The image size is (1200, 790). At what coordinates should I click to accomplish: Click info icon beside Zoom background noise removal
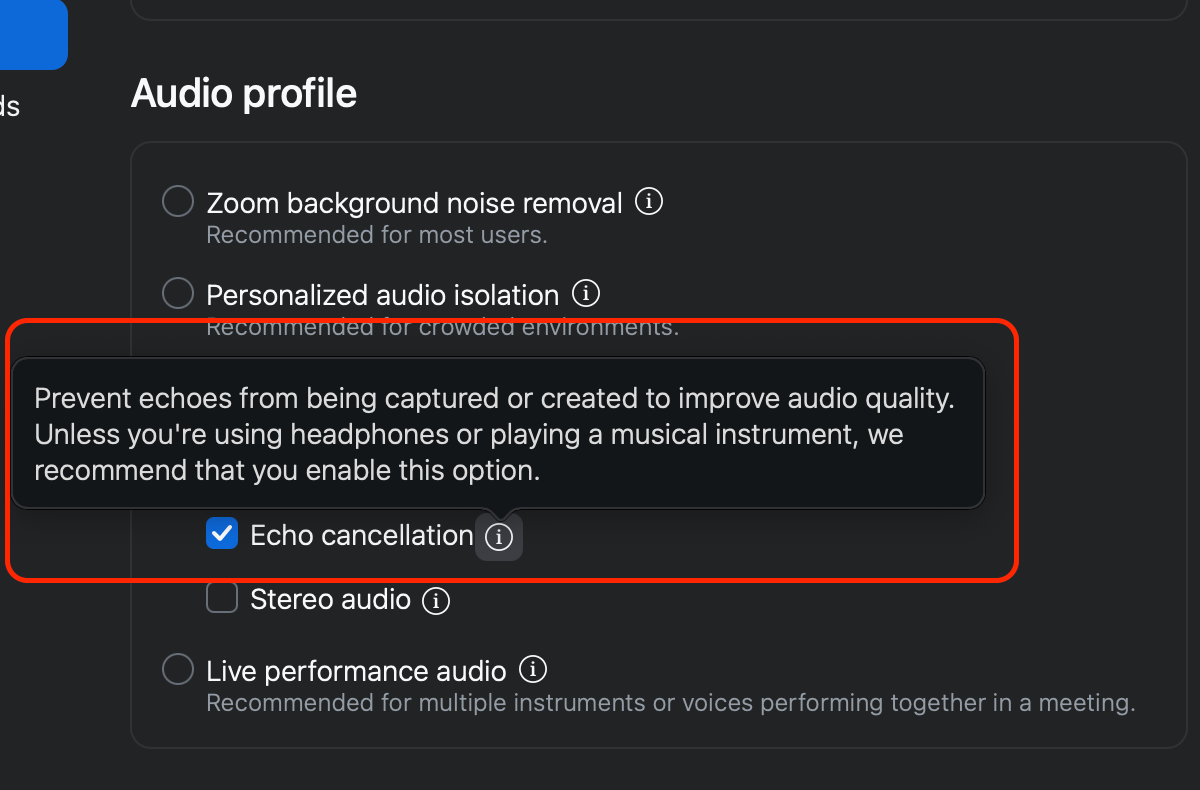(x=649, y=202)
